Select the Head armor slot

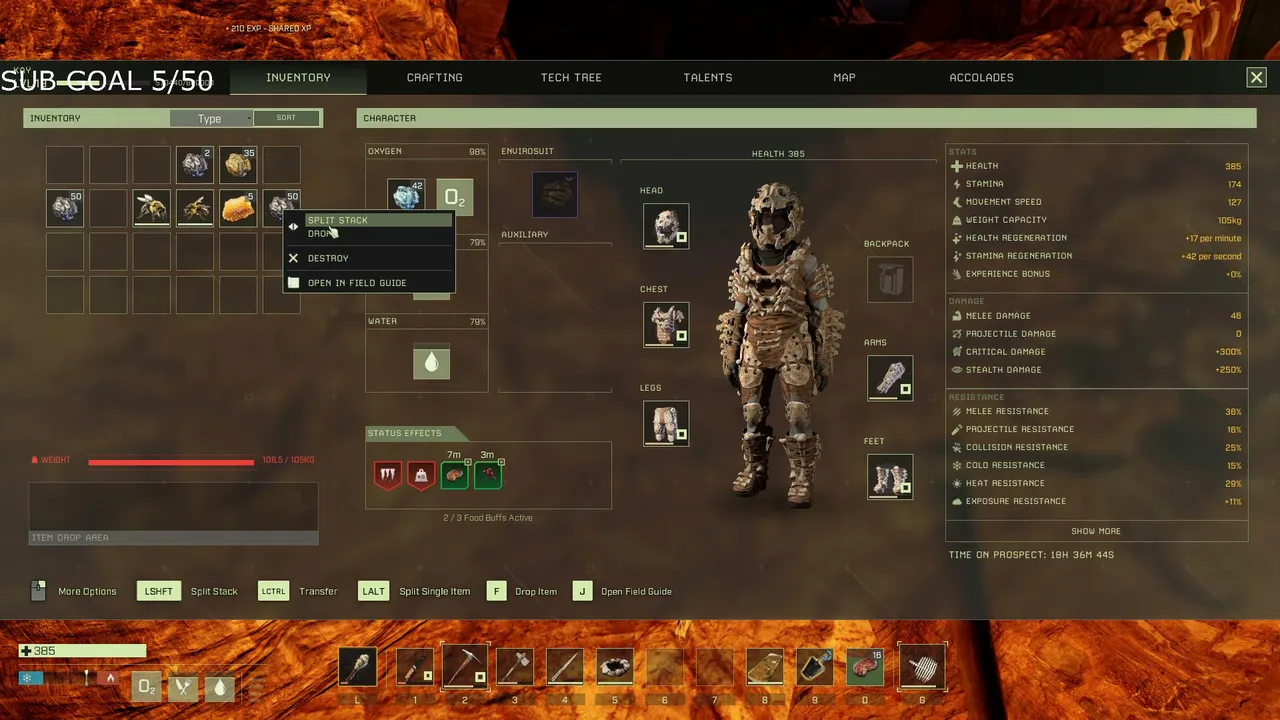coord(666,227)
